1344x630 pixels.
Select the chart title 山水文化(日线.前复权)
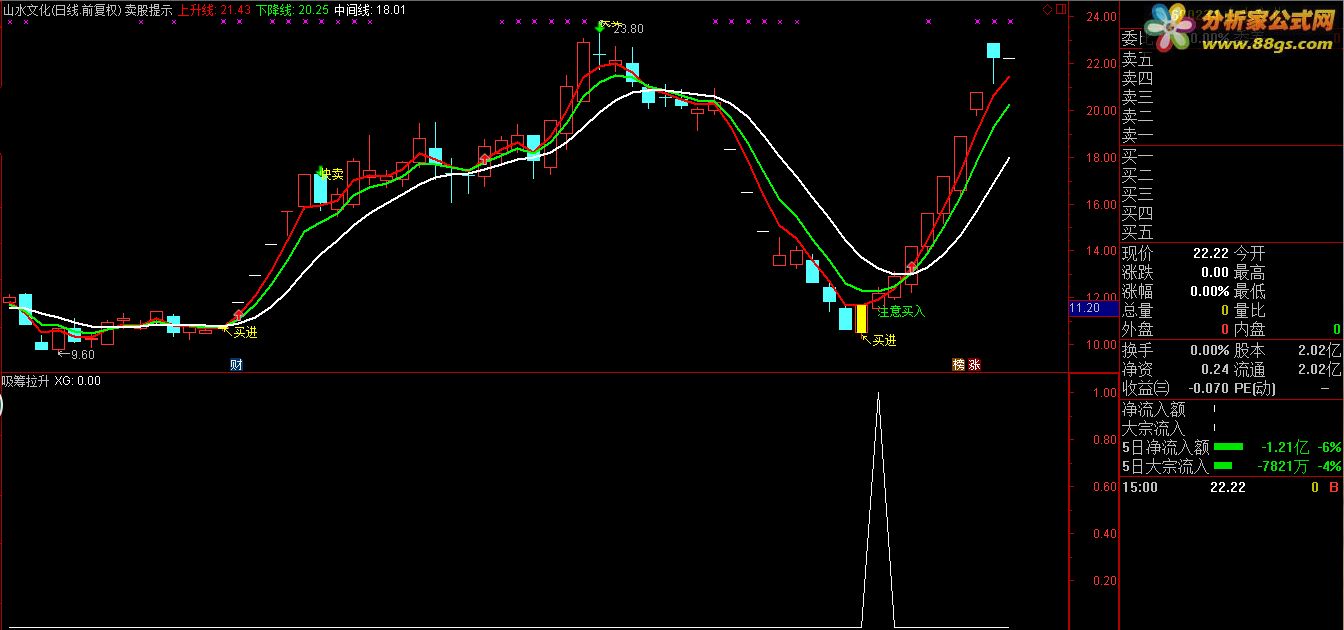(61, 9)
